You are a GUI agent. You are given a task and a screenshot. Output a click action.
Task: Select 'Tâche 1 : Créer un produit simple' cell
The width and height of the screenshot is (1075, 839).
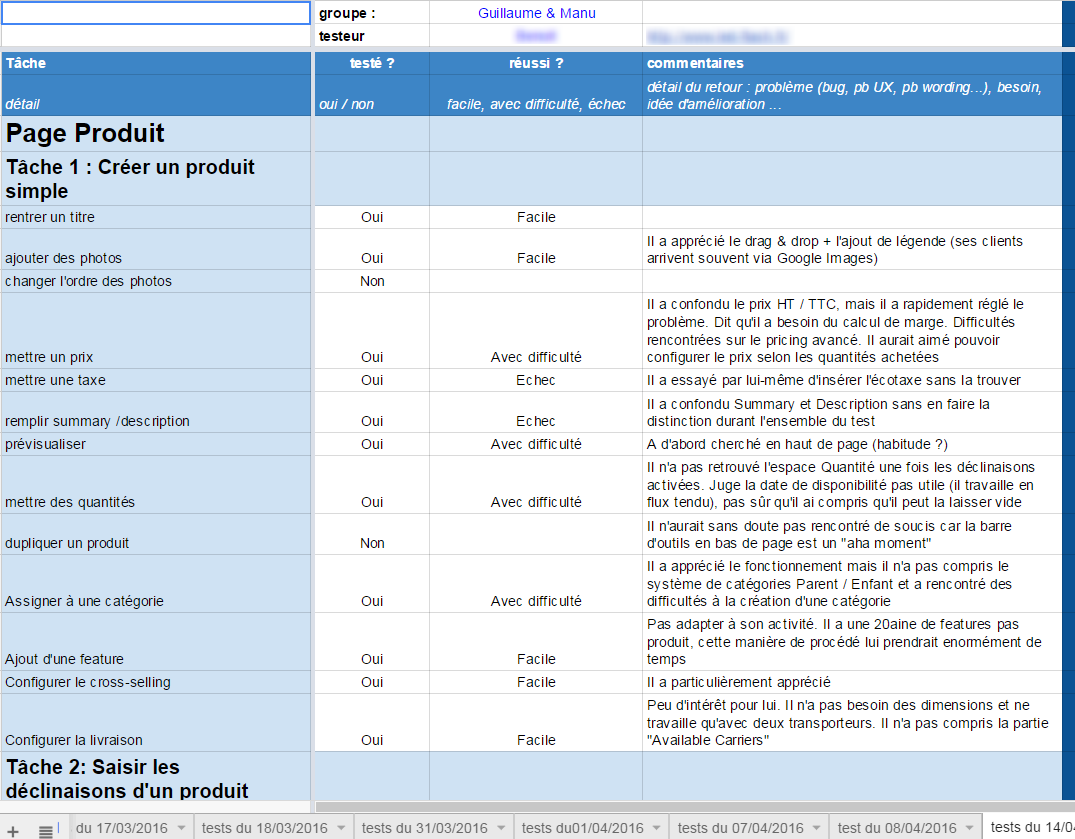pos(156,179)
